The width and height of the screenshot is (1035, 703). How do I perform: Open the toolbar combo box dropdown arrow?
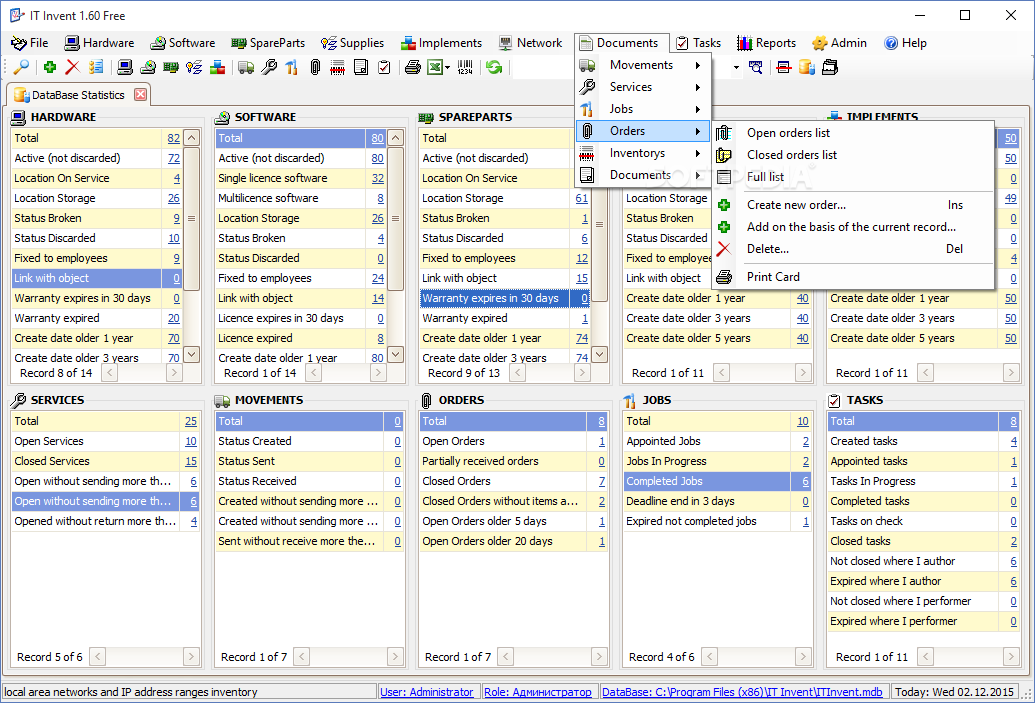(x=736, y=67)
